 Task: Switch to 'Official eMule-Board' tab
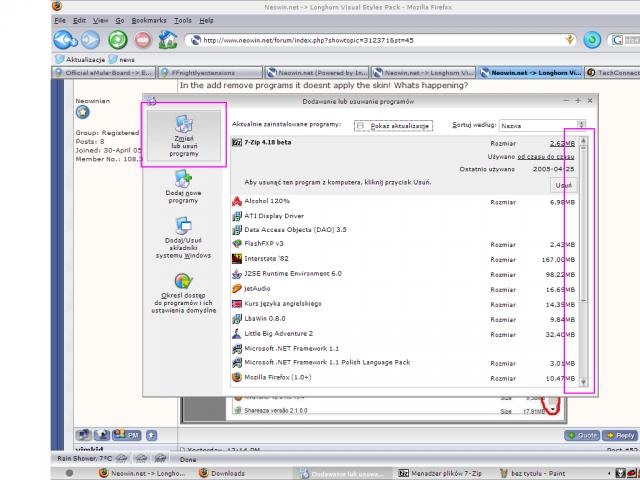[104, 73]
